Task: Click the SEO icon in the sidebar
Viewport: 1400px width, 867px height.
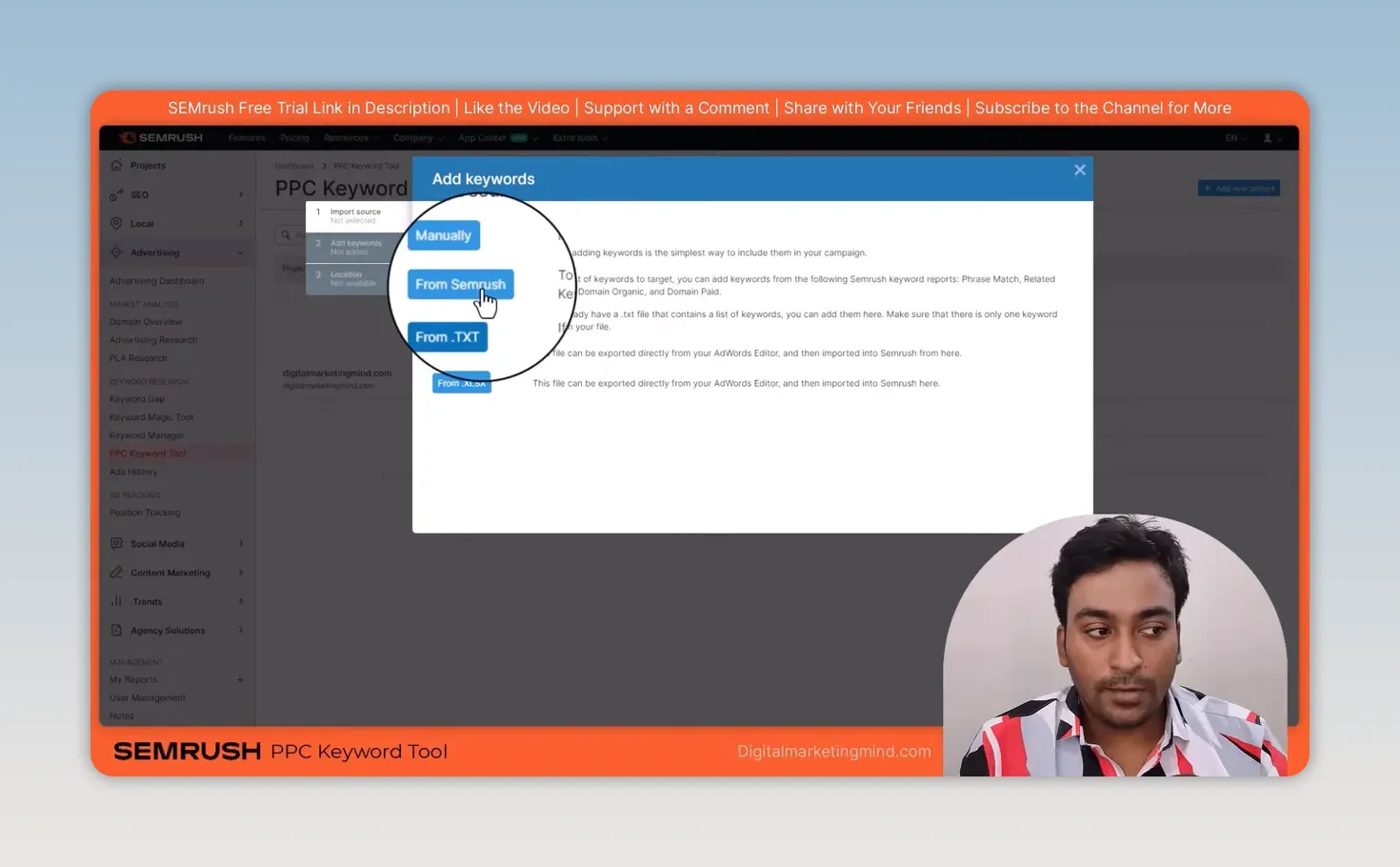Action: click(116, 194)
